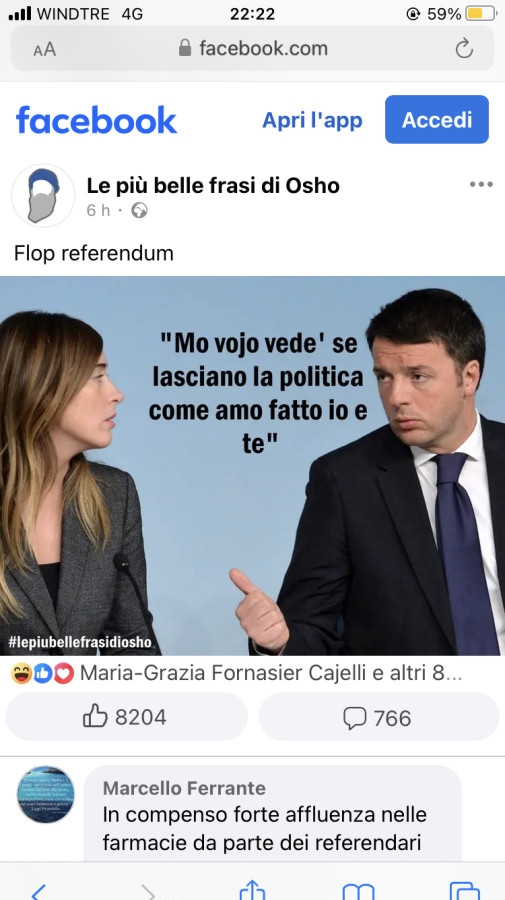Open Marcello Ferrante commenter avatar
The height and width of the screenshot is (900, 505).
point(45,794)
